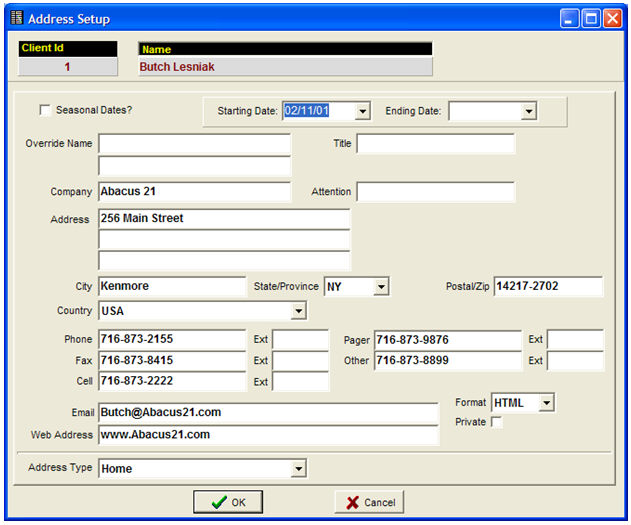Tick the Private checkbox
Screen dimensions: 631x525
496,422
